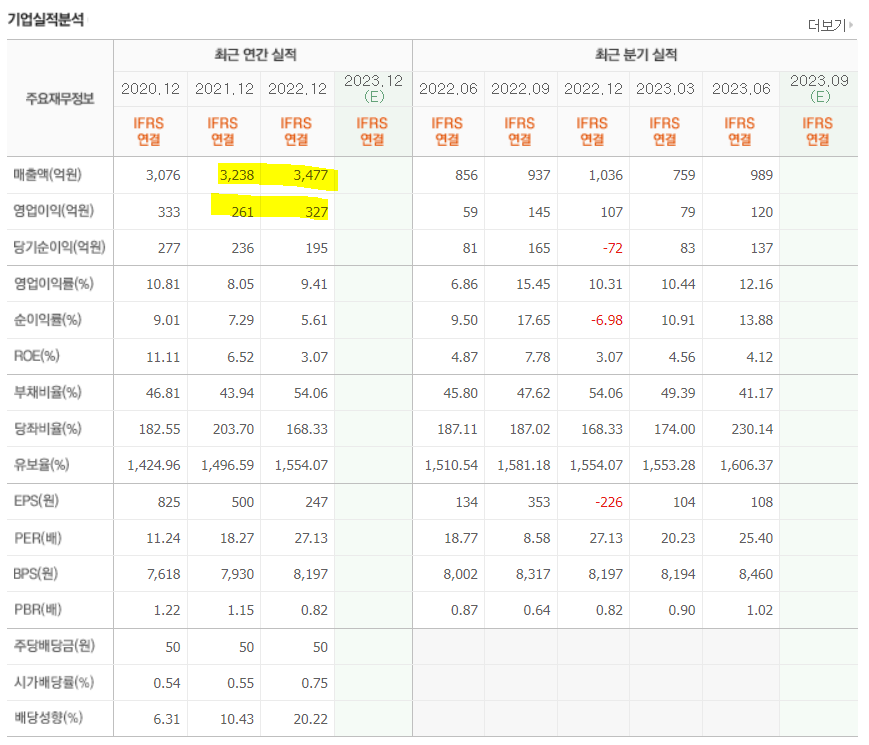Click the 145 quarterly operating profit value
869x745 pixels.
pyautogui.click(x=539, y=212)
